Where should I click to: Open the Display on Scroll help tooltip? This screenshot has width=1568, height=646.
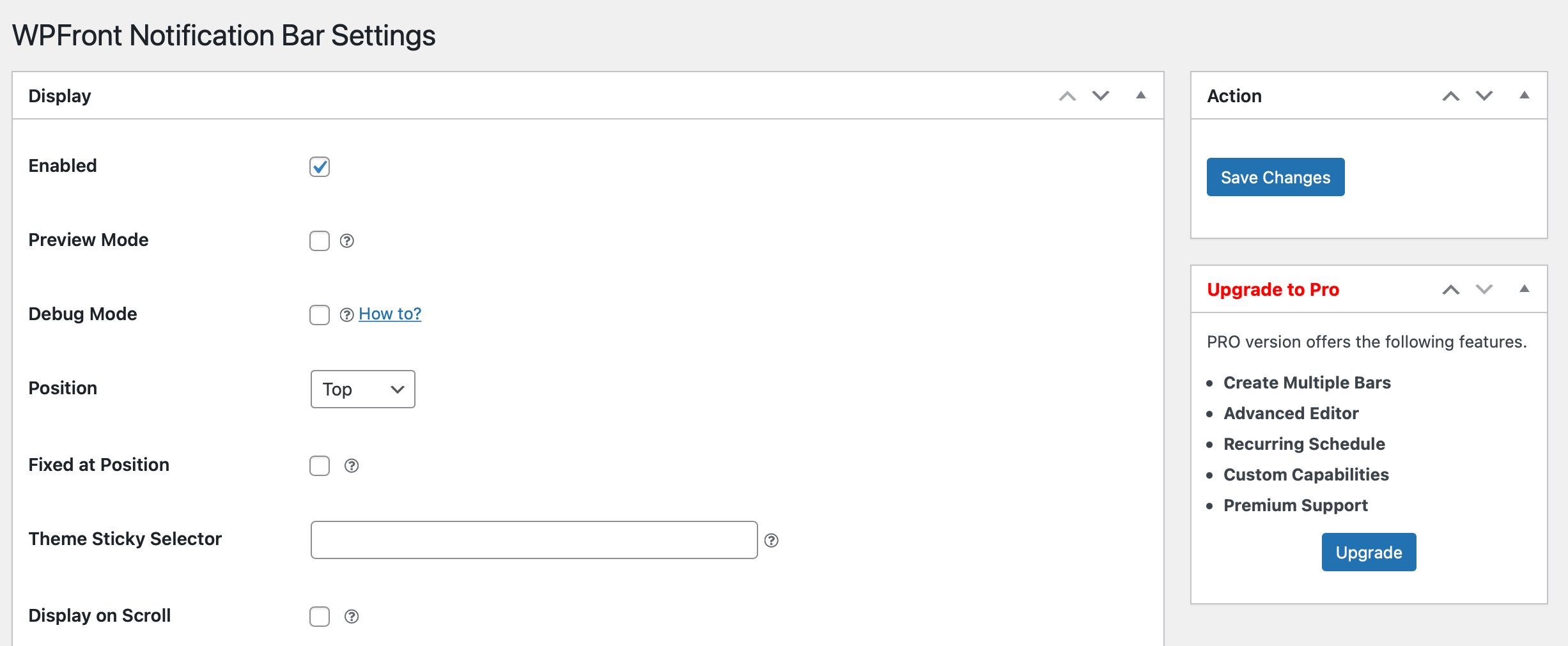351,617
